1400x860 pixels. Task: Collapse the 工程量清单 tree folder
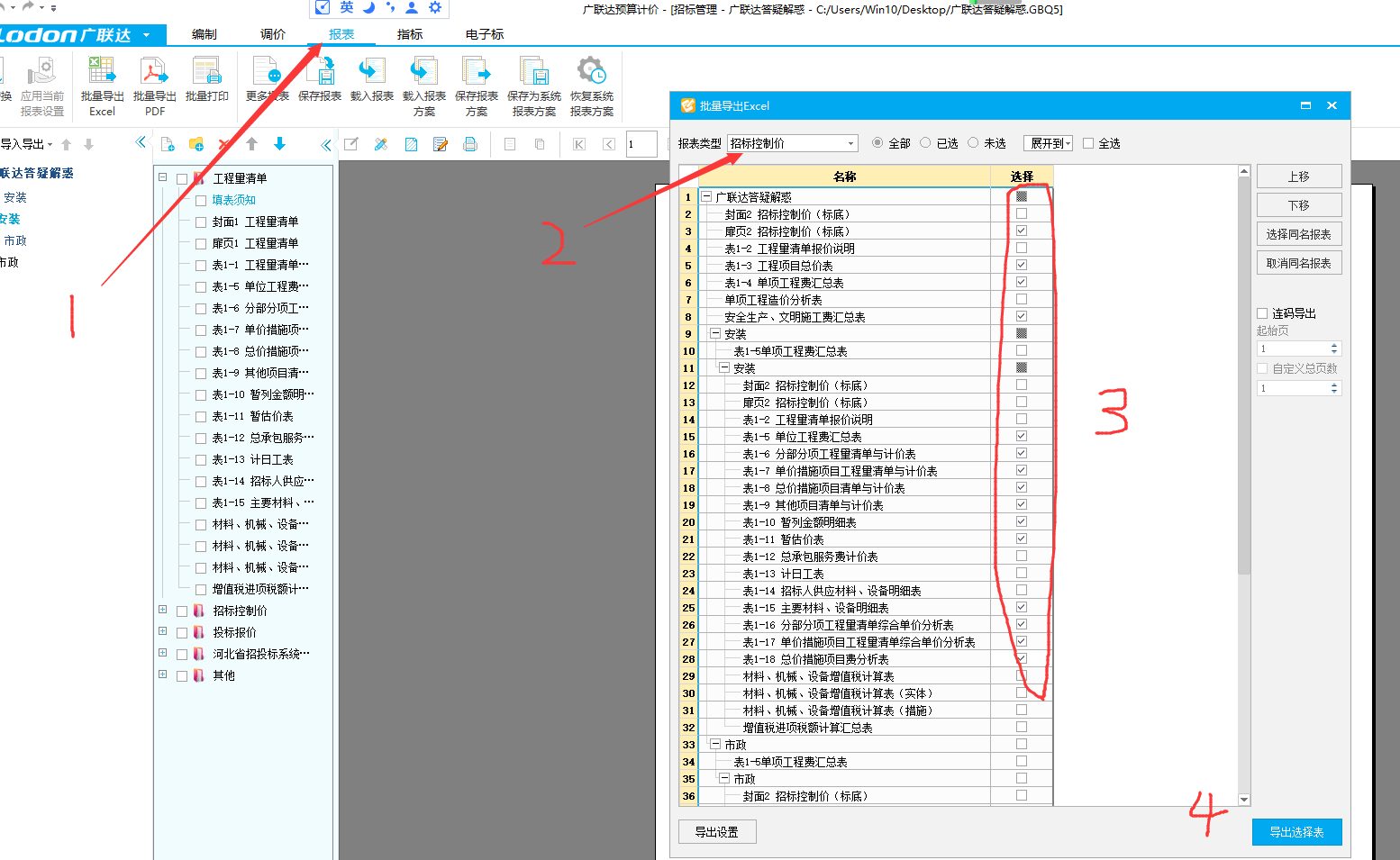tap(163, 177)
